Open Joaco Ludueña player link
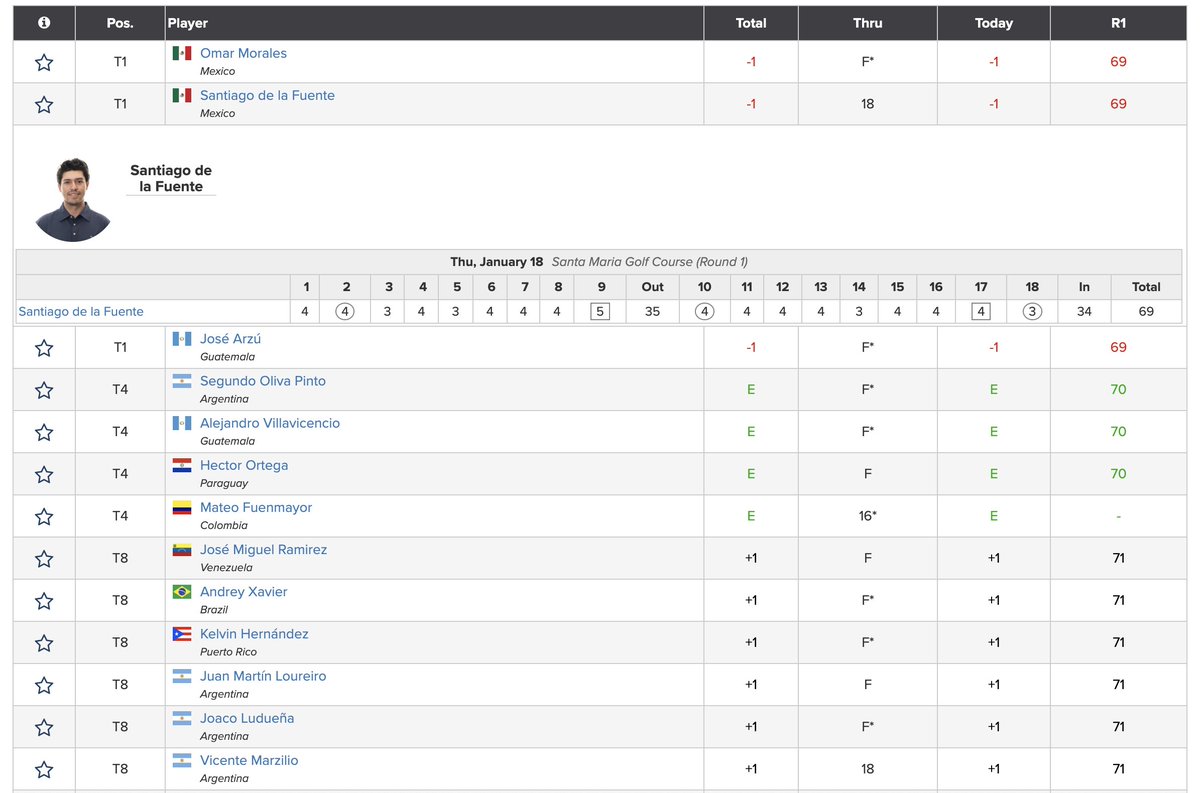 coord(247,718)
